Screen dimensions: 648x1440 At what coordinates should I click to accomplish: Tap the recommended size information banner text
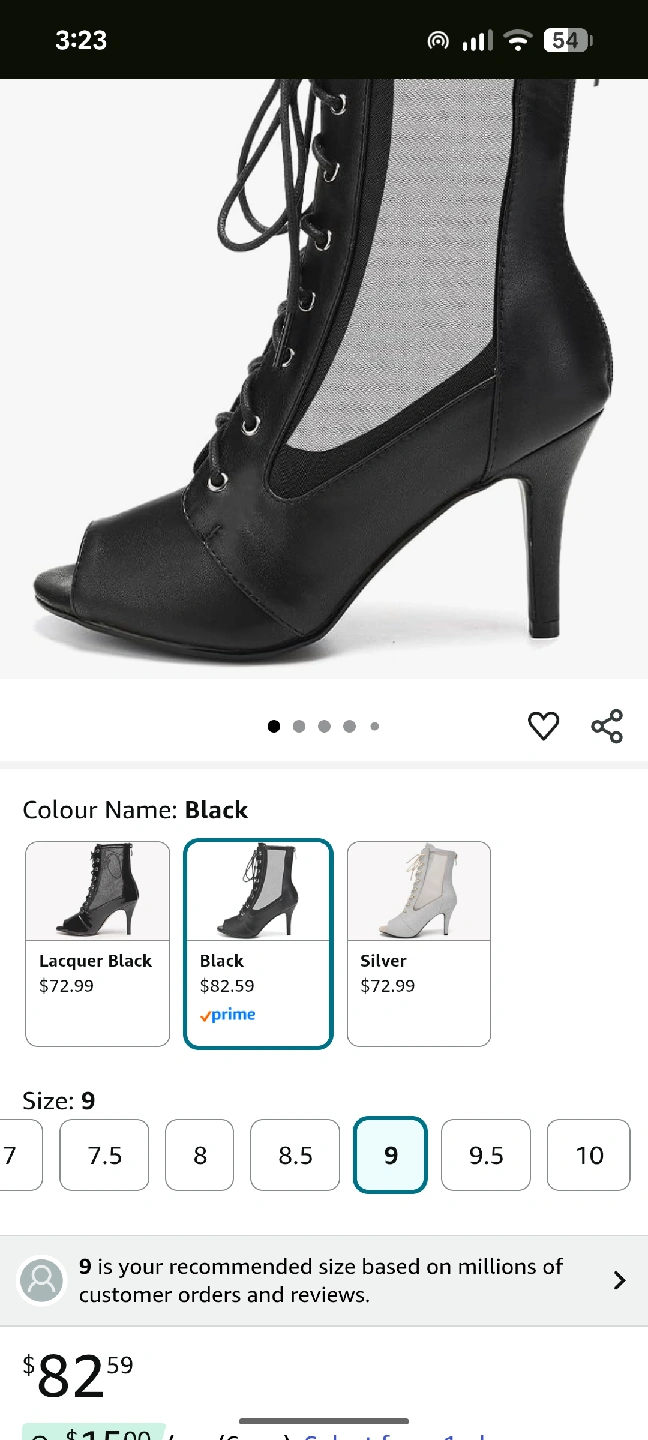coord(320,1280)
